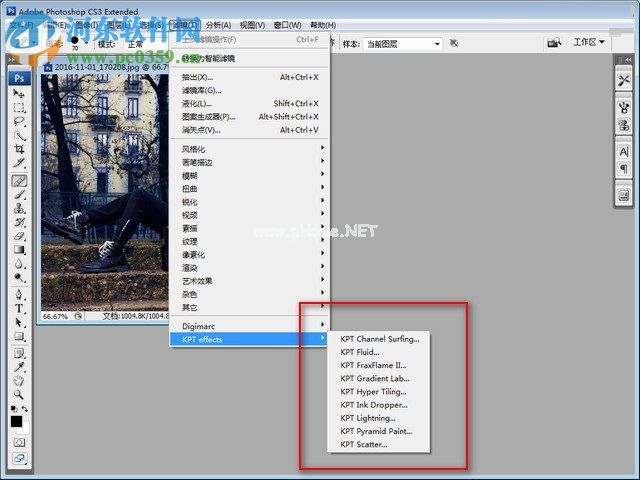Select the Slice tool

click(x=19, y=163)
